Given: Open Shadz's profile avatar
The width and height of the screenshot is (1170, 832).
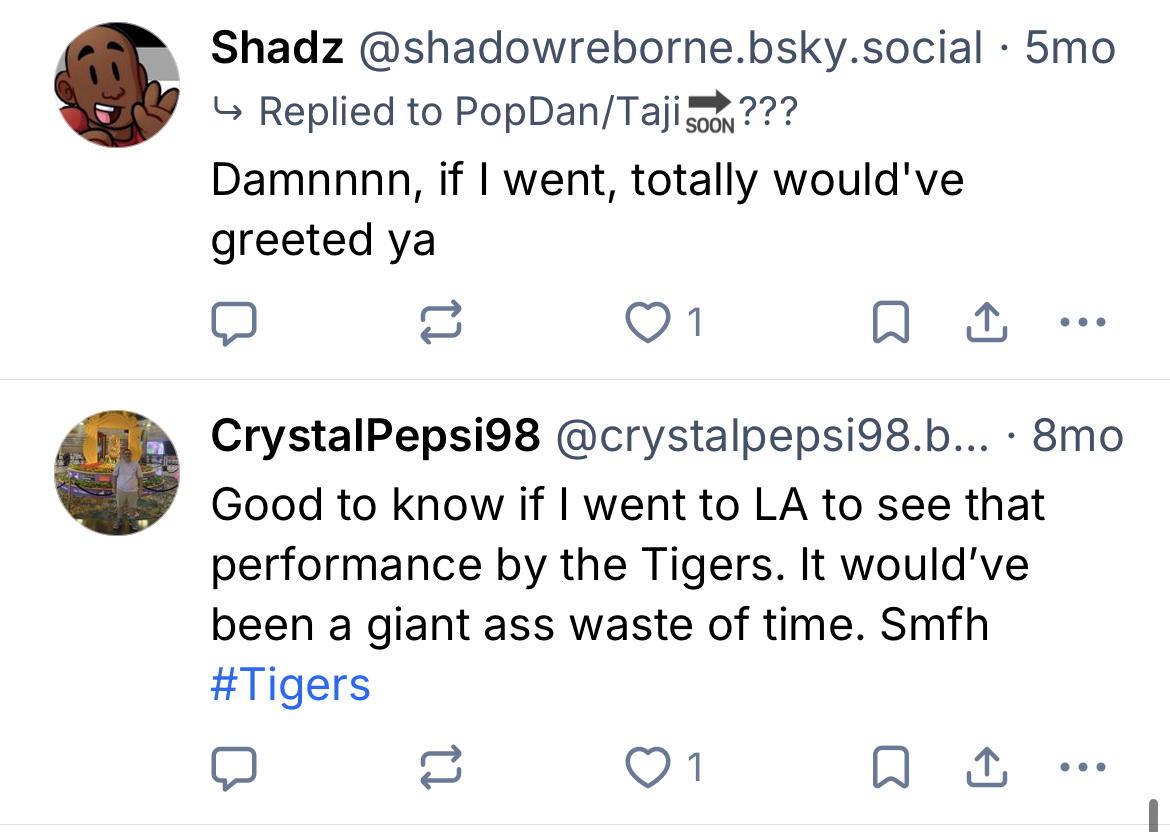Looking at the screenshot, I should pos(117,84).
